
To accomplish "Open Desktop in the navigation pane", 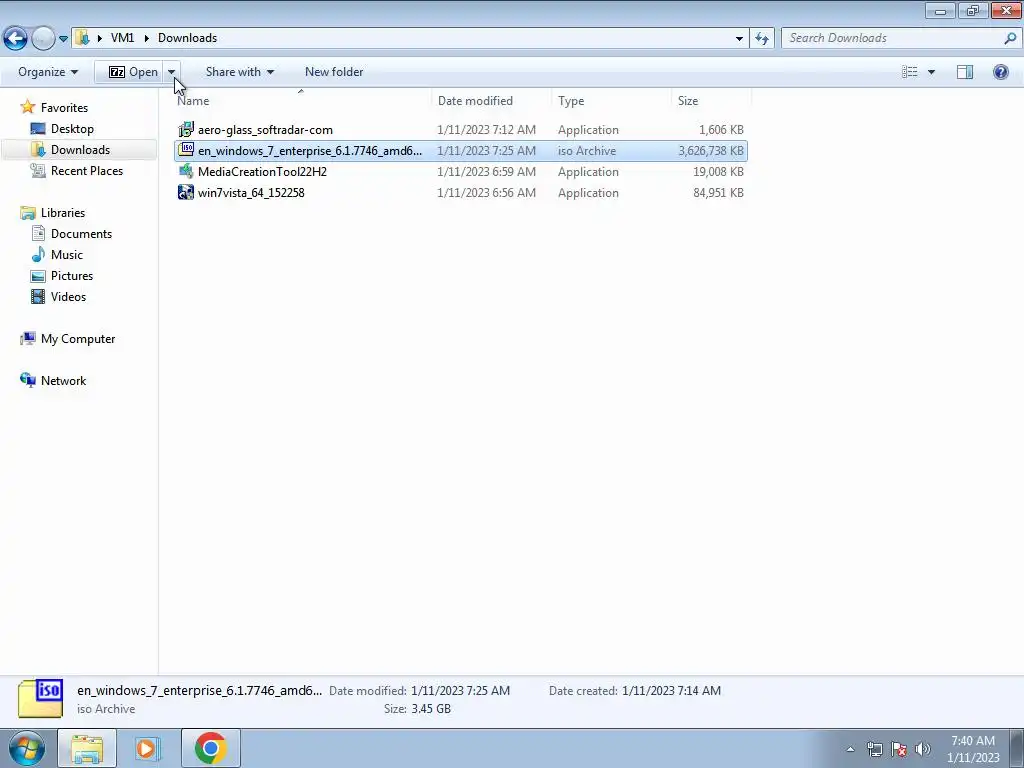I will pos(72,129).
